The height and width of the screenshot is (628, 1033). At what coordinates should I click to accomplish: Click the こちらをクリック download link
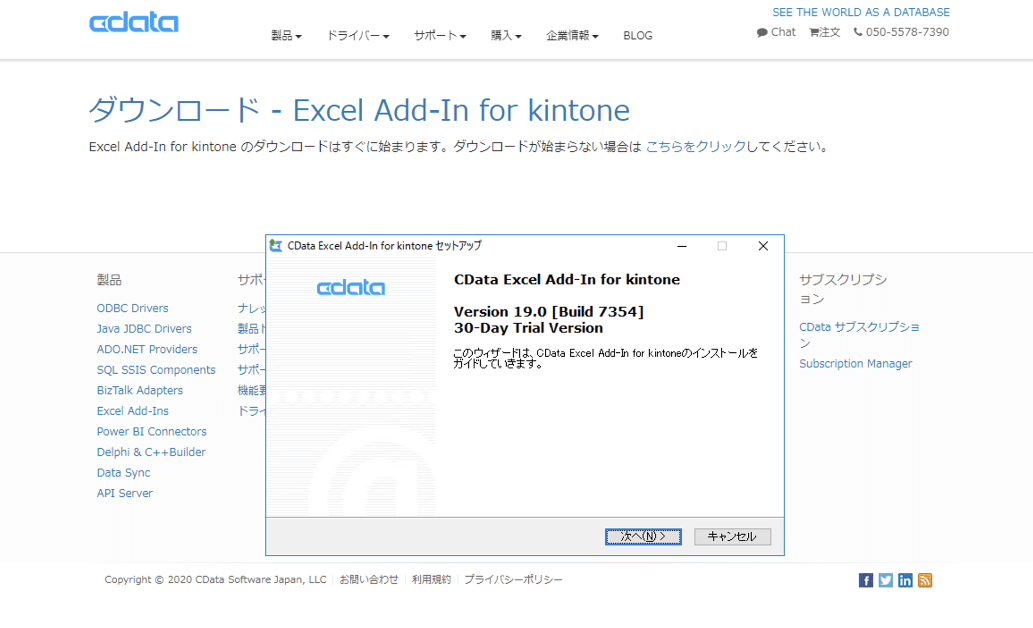[696, 146]
